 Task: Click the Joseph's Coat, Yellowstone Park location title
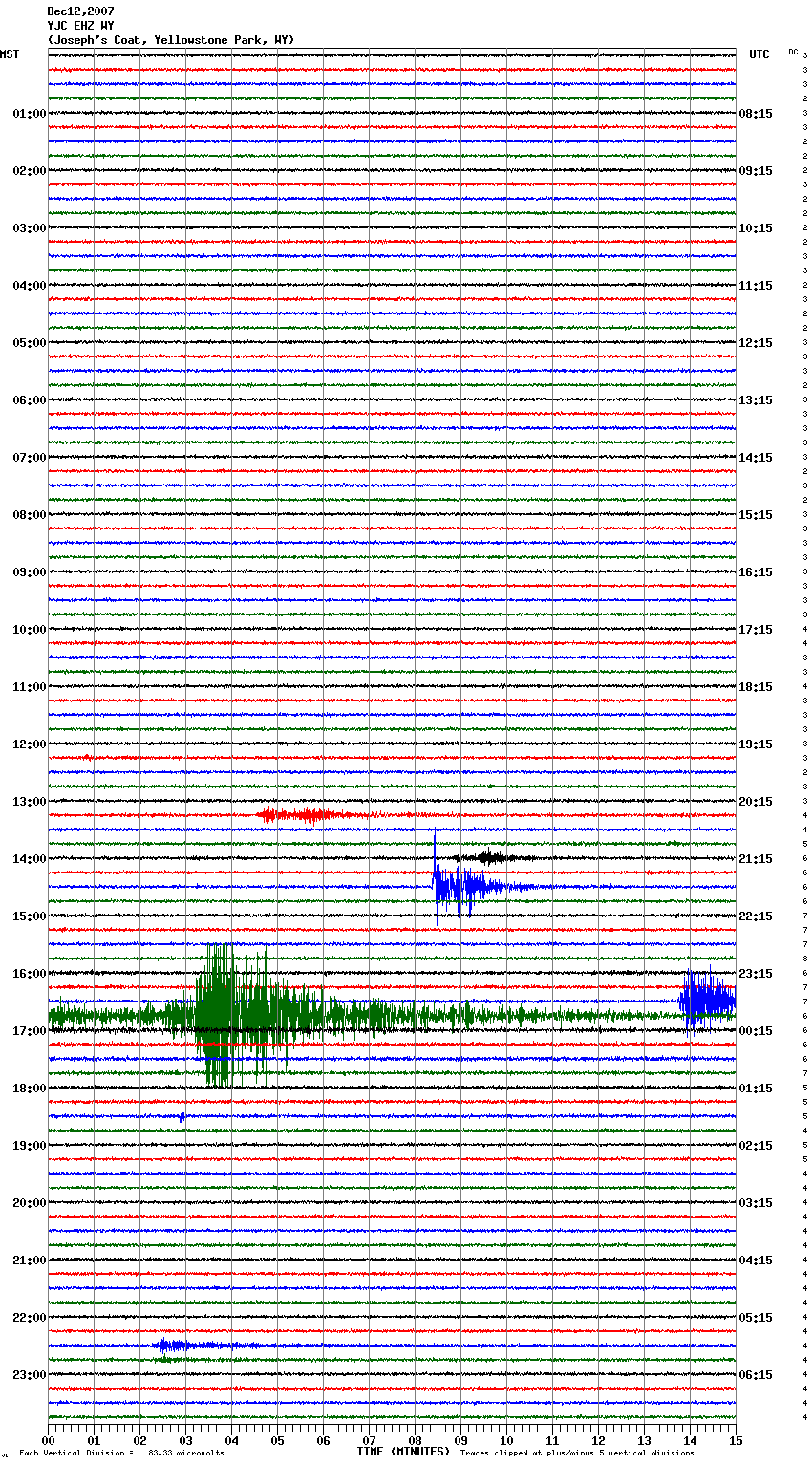(x=171, y=40)
